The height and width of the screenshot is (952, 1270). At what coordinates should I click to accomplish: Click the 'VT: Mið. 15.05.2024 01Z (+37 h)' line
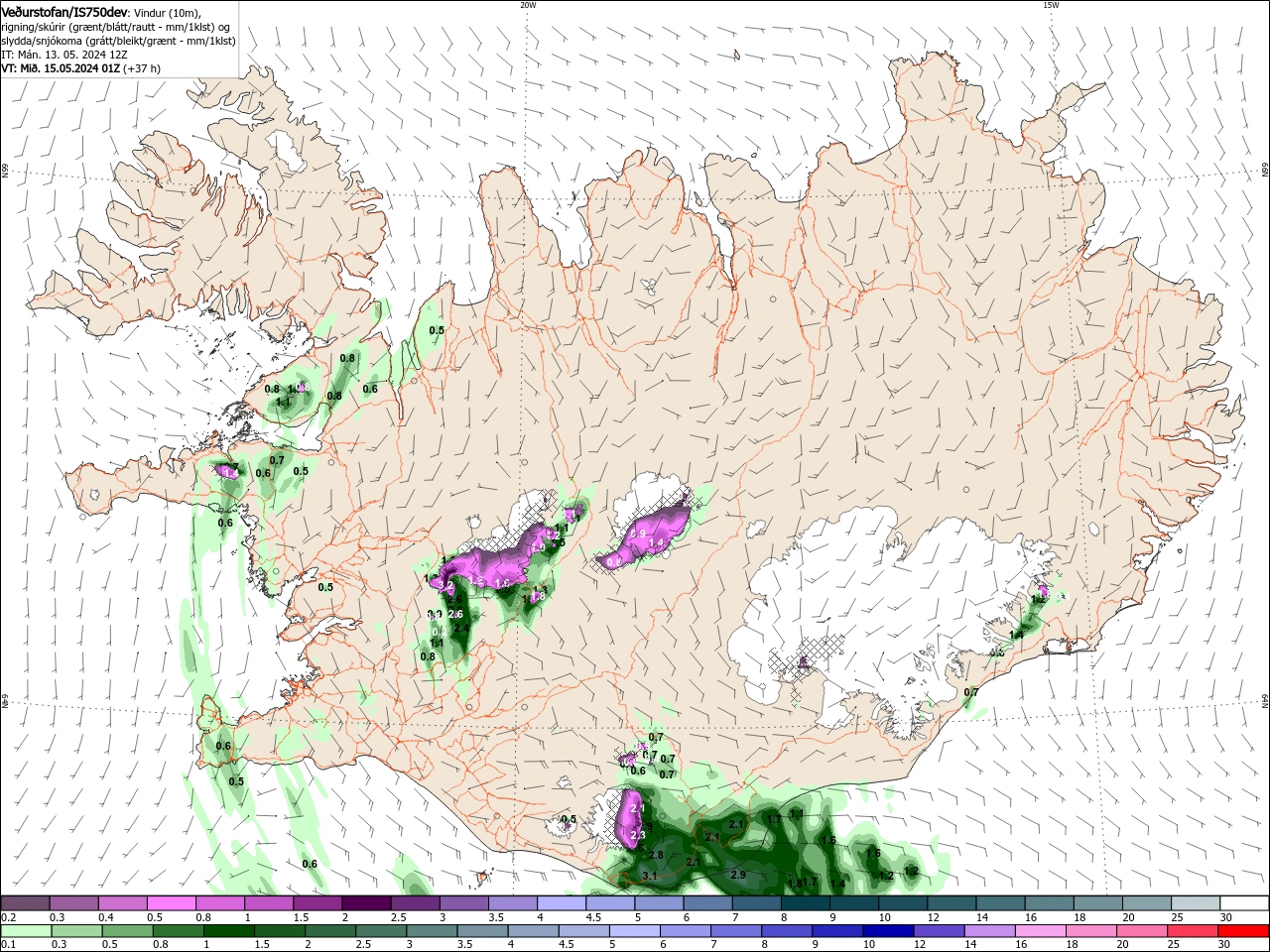tap(80, 68)
